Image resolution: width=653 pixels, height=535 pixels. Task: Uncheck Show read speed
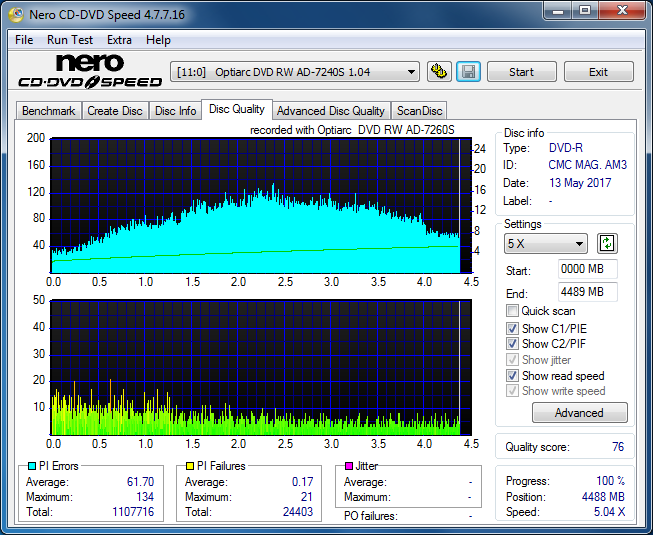tap(512, 376)
